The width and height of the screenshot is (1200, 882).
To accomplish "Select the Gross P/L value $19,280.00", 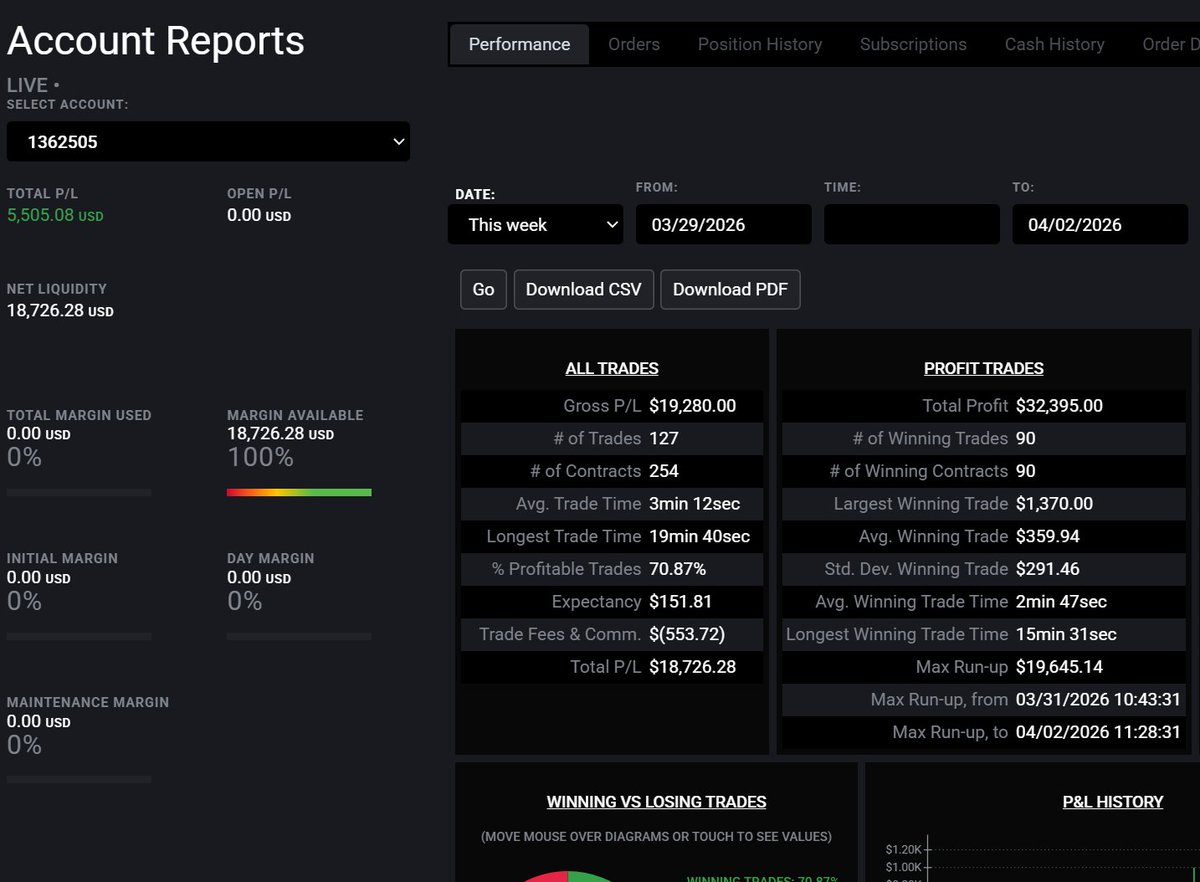I will point(692,406).
